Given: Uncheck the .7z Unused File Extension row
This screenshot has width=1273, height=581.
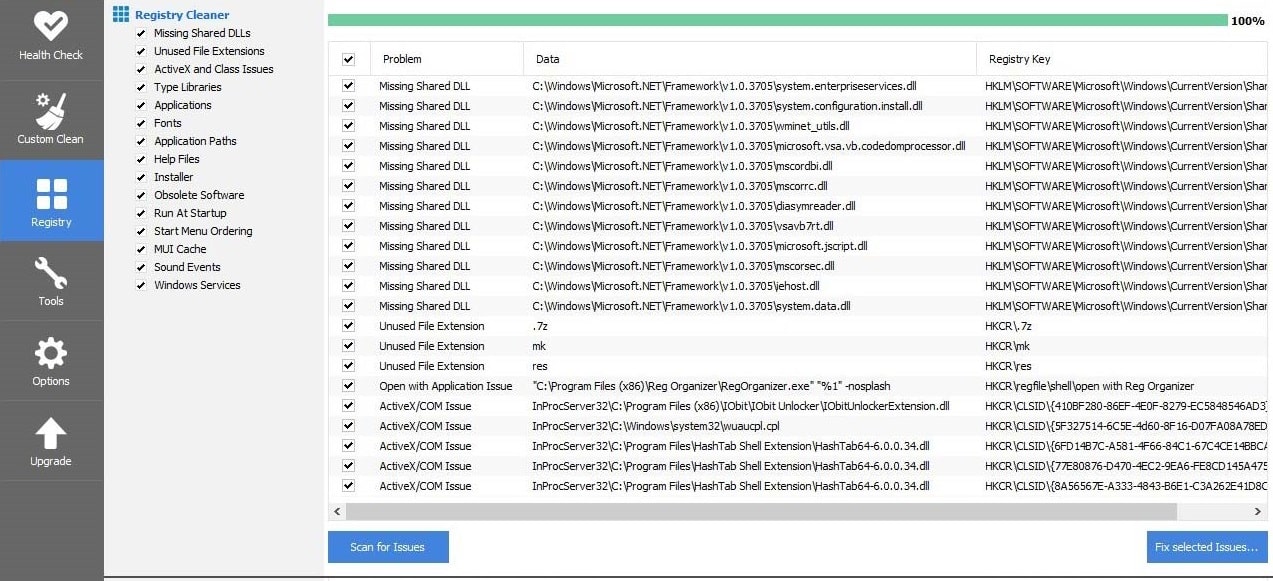Looking at the screenshot, I should point(348,326).
